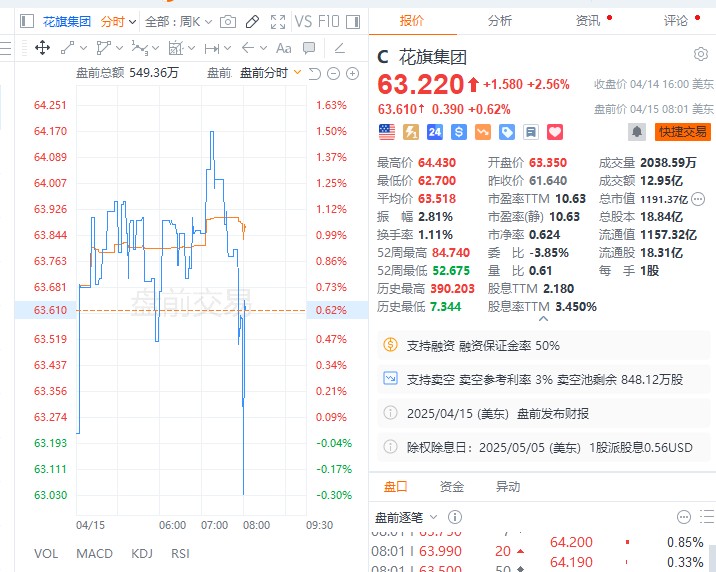
Task: Expand line tool options arrow
Action: tap(83, 47)
